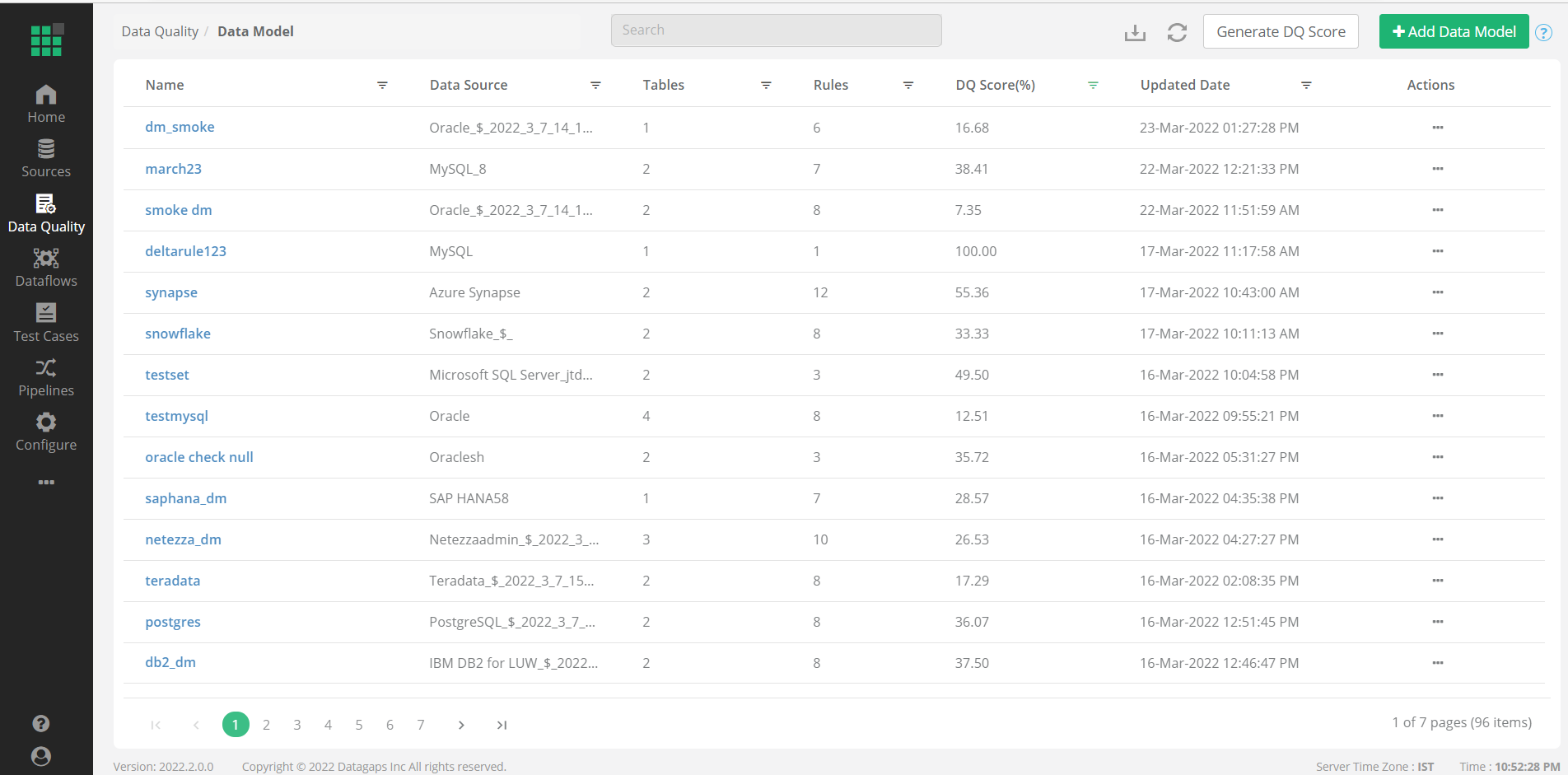Refresh the data model list
The width and height of the screenshot is (1568, 775).
click(1176, 31)
